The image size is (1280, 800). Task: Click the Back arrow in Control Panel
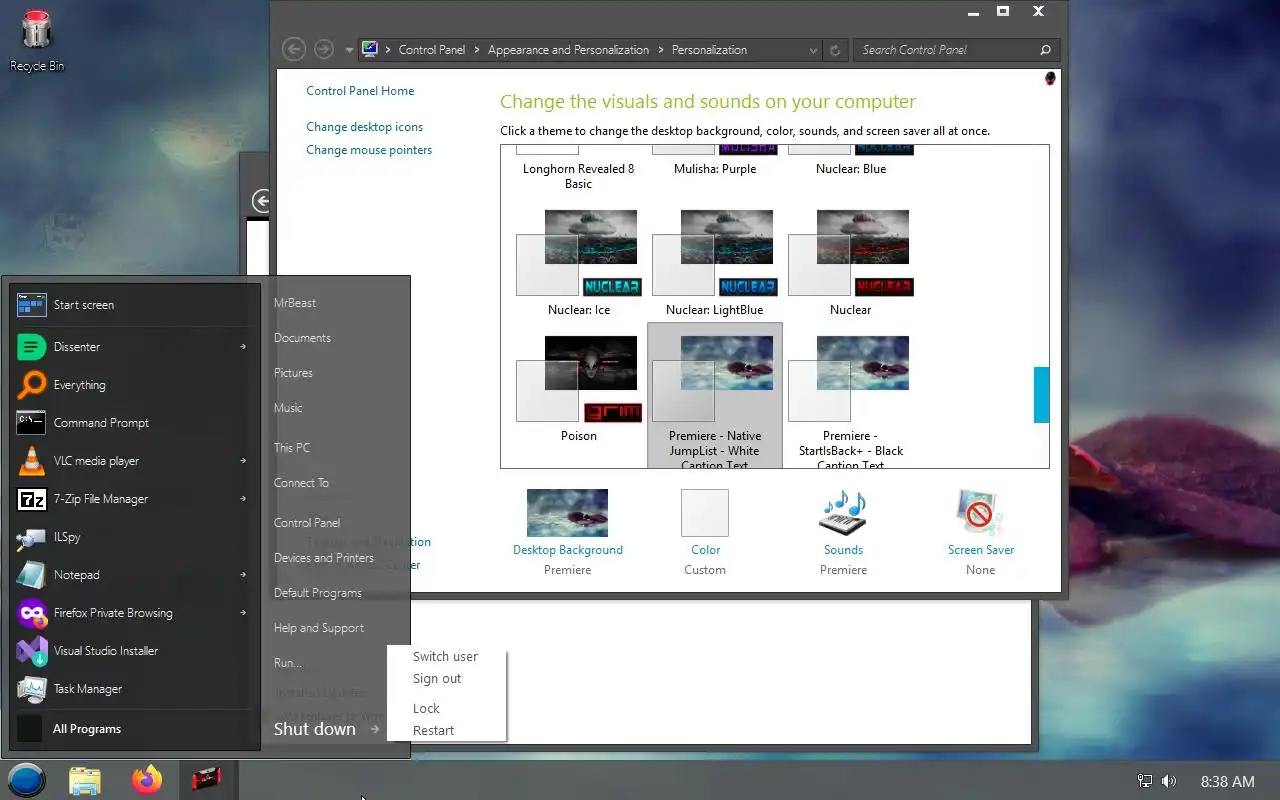(x=293, y=49)
